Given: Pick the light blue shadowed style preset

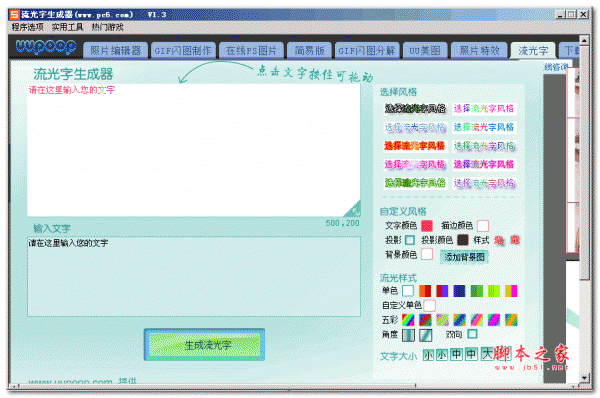Looking at the screenshot, I should click(x=415, y=127).
